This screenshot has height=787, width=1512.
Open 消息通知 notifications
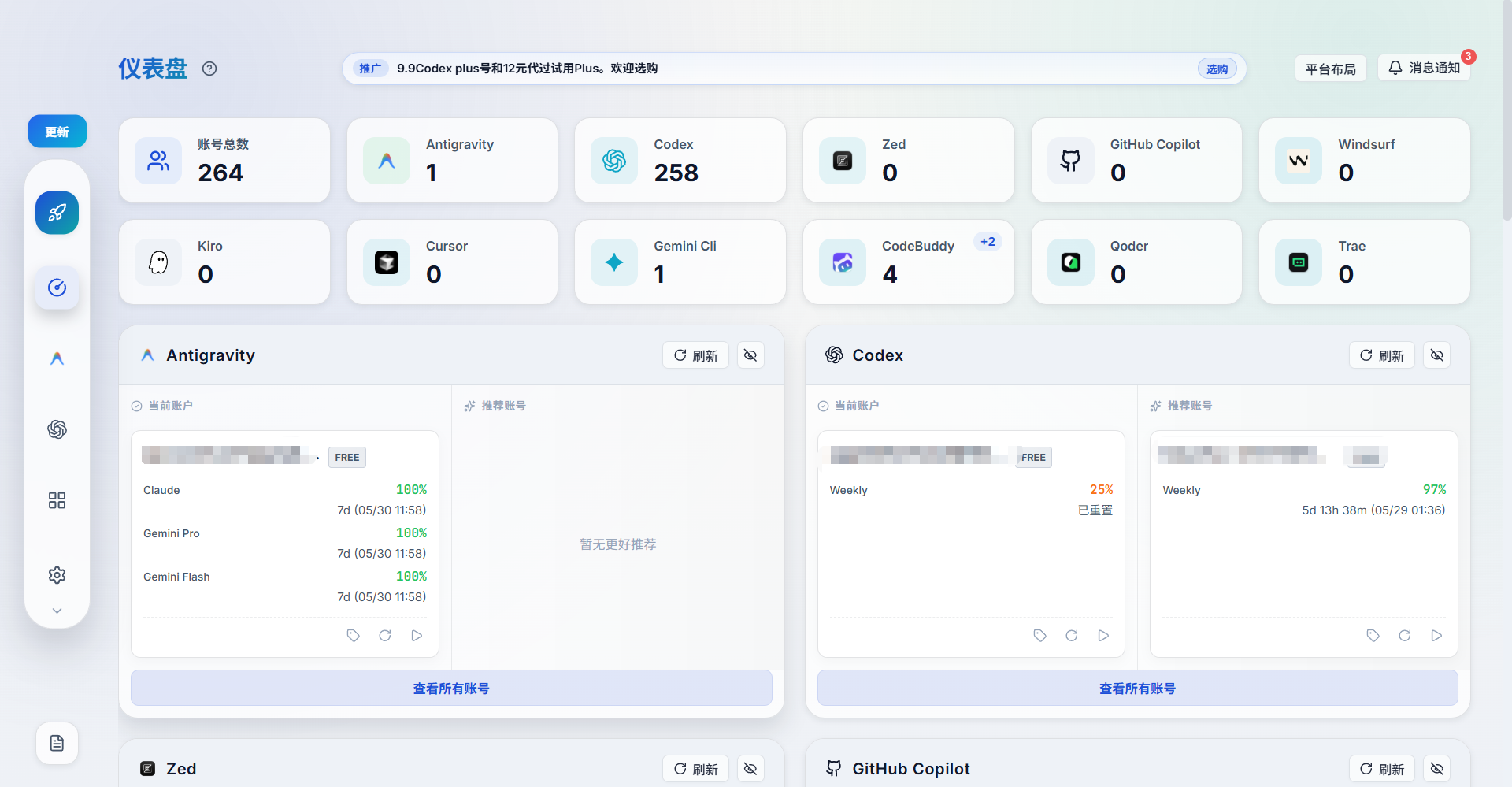pos(1424,68)
